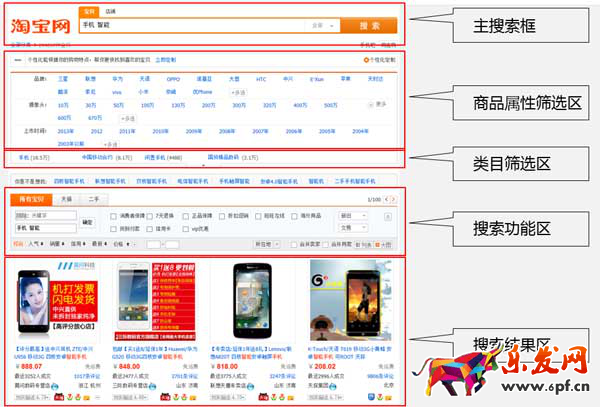Click the minimum price input box

(153, 244)
